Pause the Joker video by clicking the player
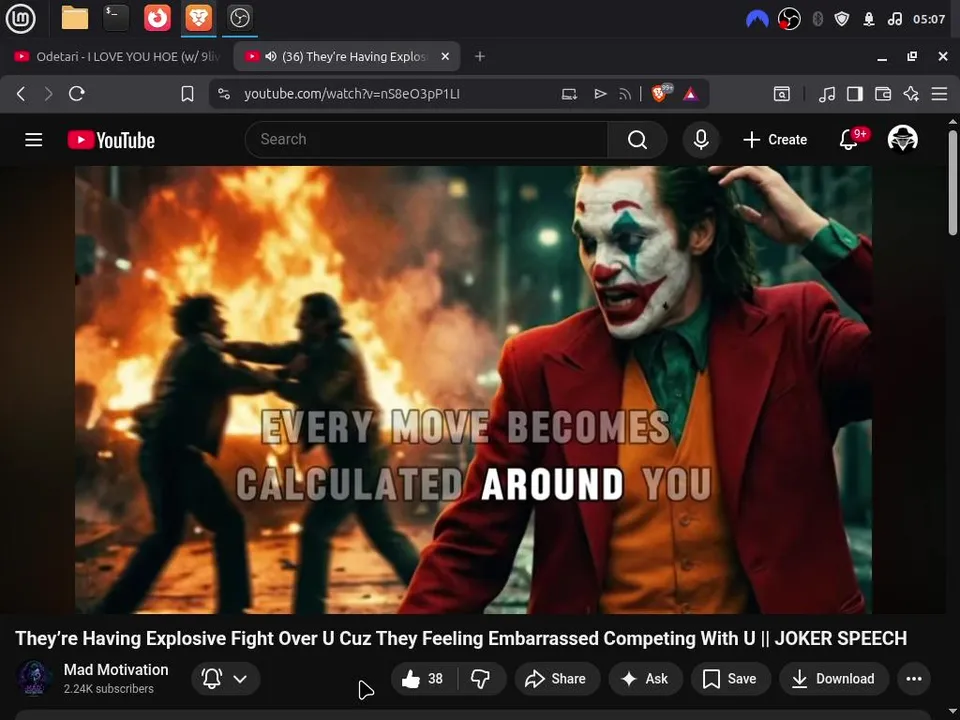 [473, 389]
